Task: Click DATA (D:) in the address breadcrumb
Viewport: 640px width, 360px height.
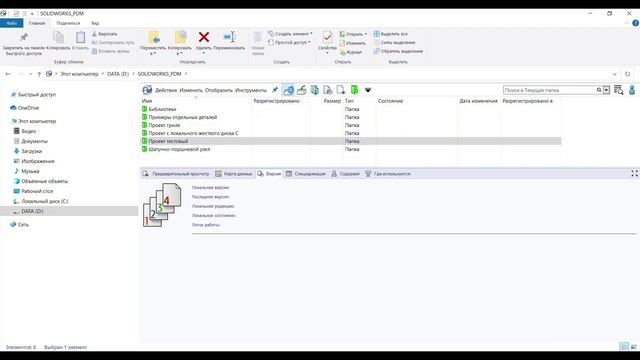Action: tap(118, 74)
